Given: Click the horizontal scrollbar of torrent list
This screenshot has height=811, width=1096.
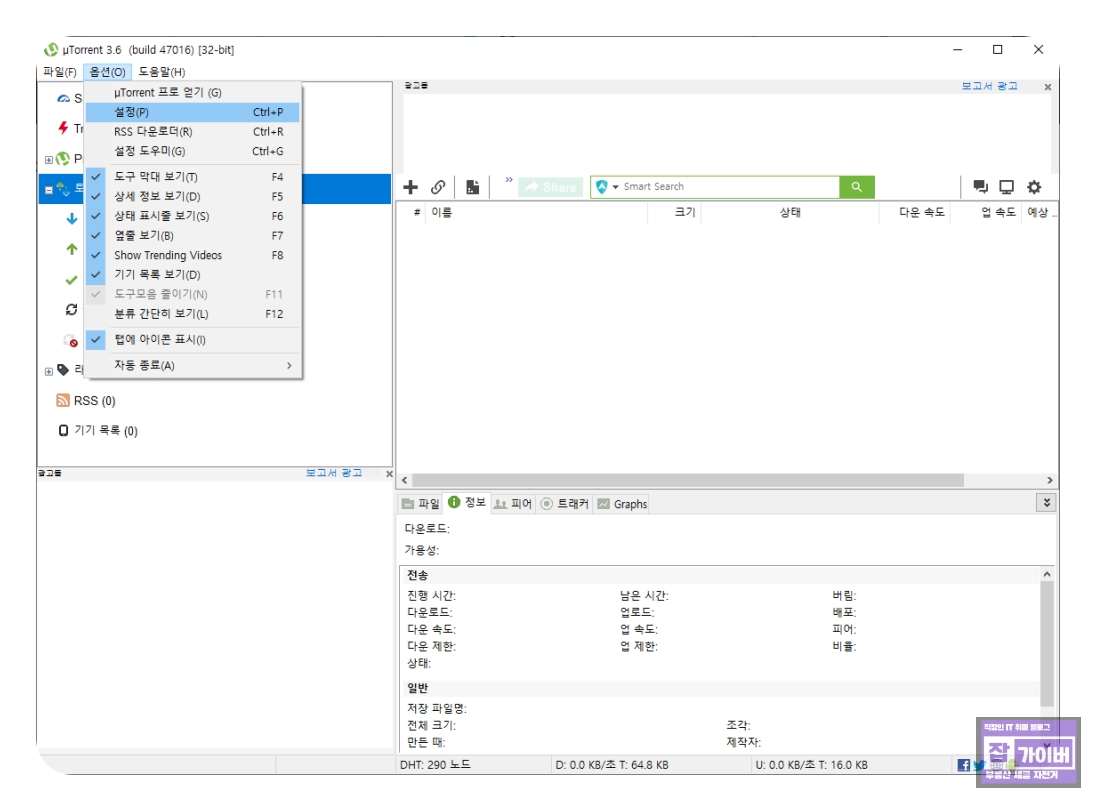Looking at the screenshot, I should [688, 480].
